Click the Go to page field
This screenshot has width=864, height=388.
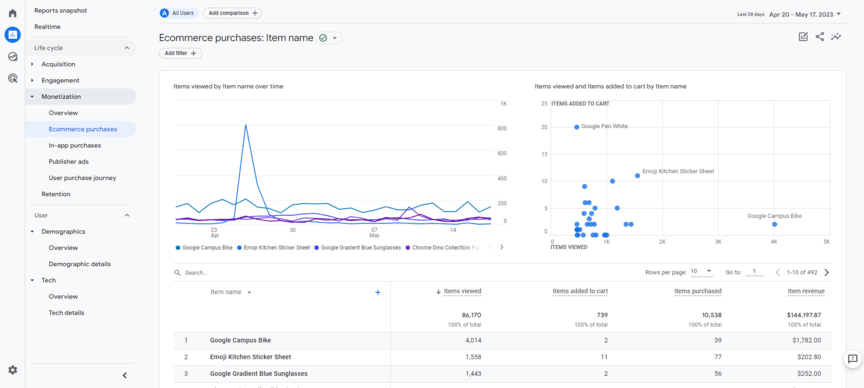pyautogui.click(x=754, y=272)
